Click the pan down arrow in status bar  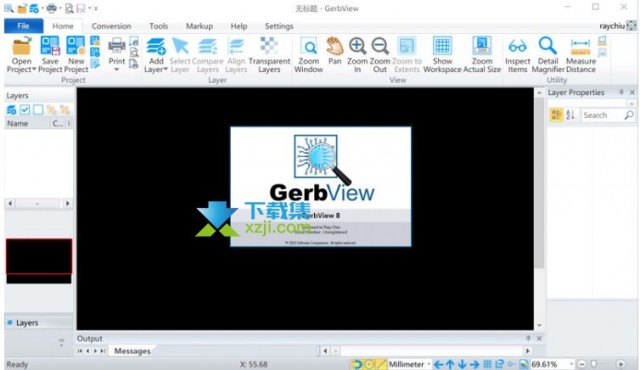click(x=462, y=364)
